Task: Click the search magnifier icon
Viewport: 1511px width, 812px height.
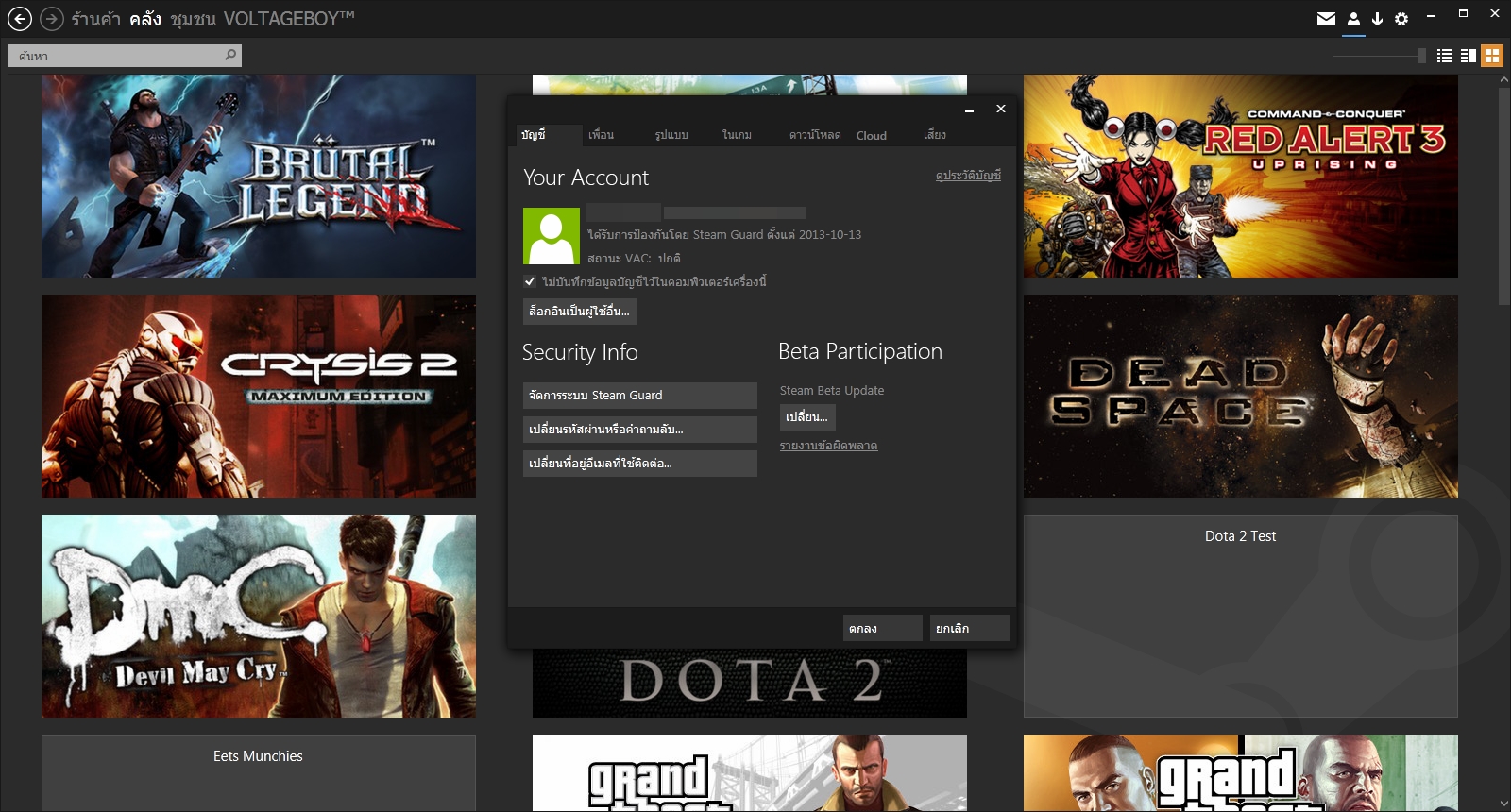Action: pos(230,56)
